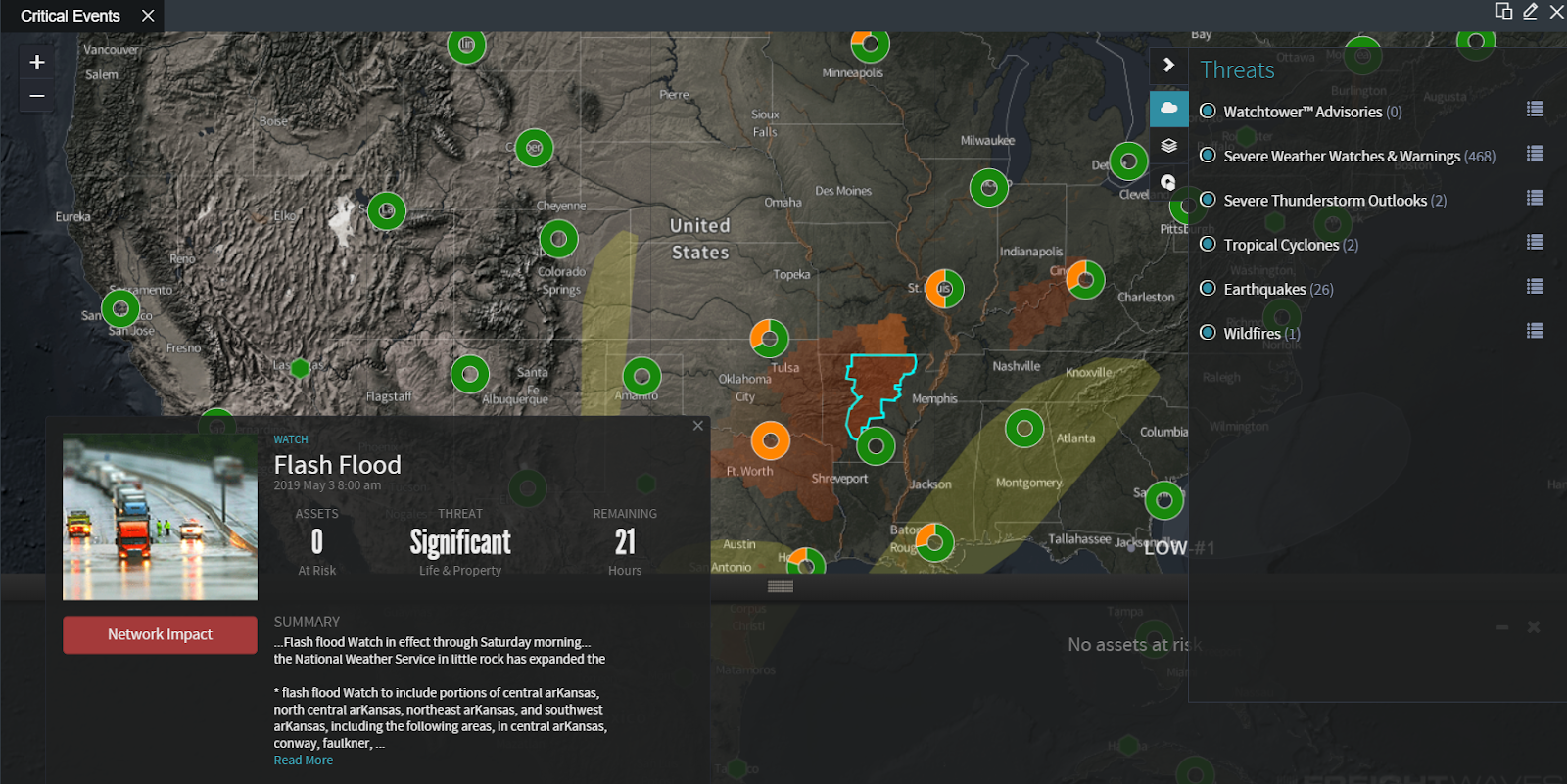Click the asset marker near Tulsa

click(x=769, y=339)
